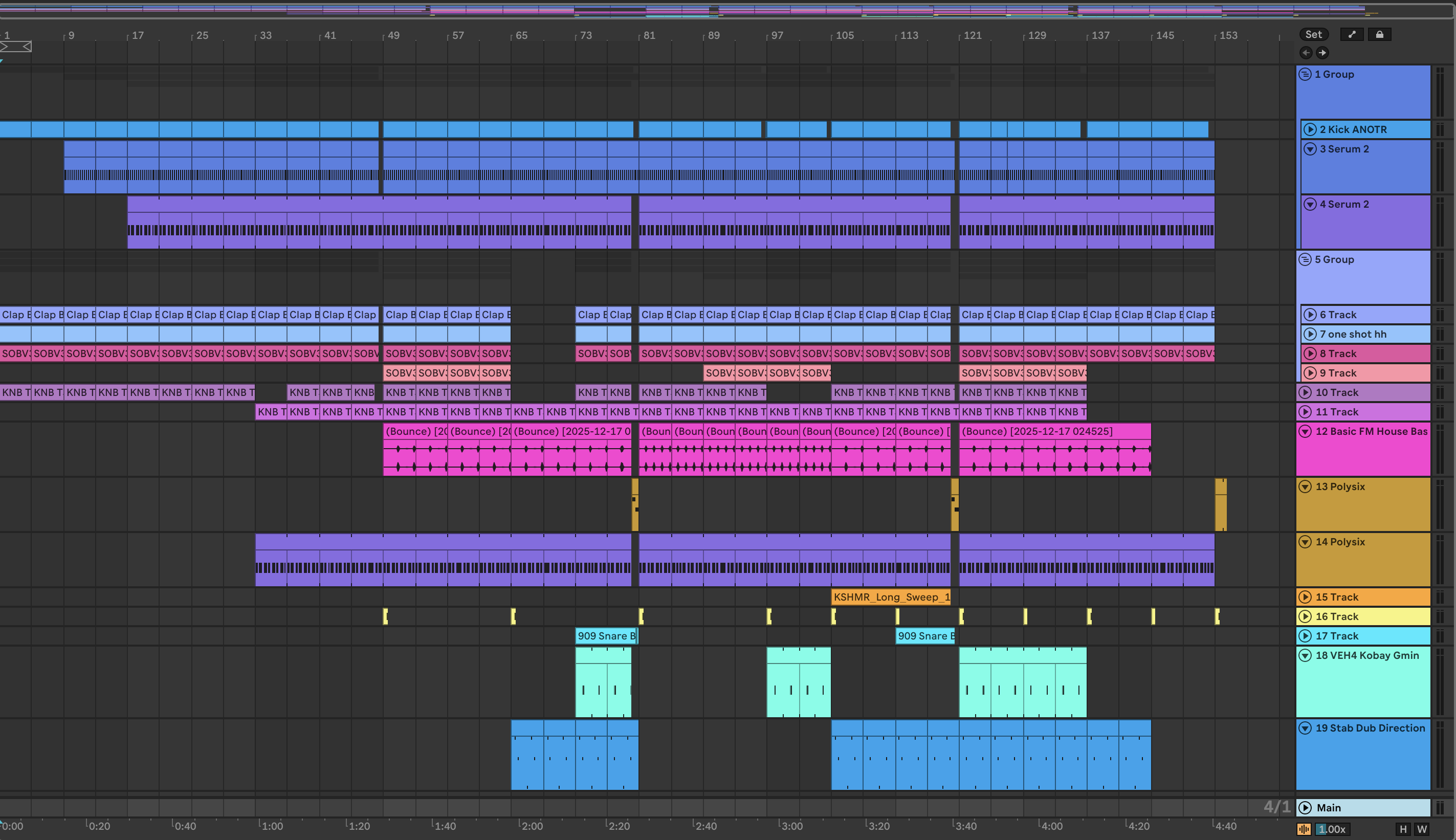Select the 19 Stab Dub Direction name

[x=1370, y=728]
